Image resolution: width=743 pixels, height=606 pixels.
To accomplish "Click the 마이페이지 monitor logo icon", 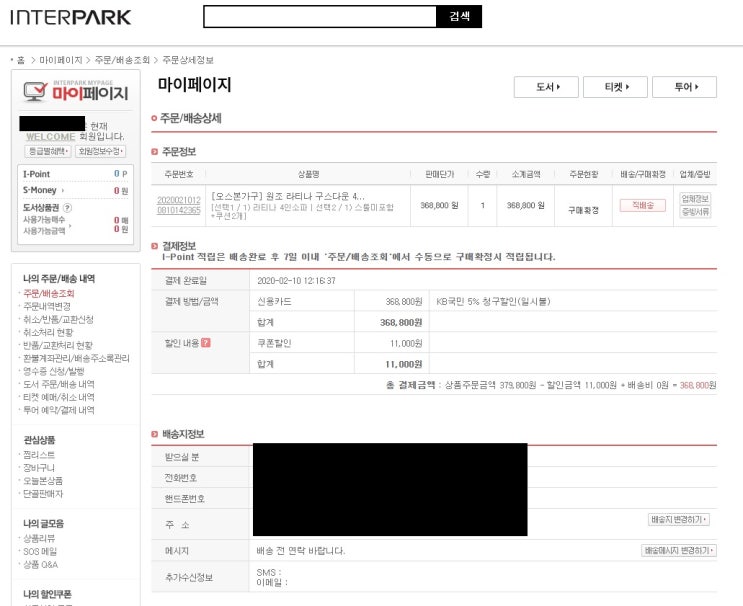I will (x=36, y=91).
